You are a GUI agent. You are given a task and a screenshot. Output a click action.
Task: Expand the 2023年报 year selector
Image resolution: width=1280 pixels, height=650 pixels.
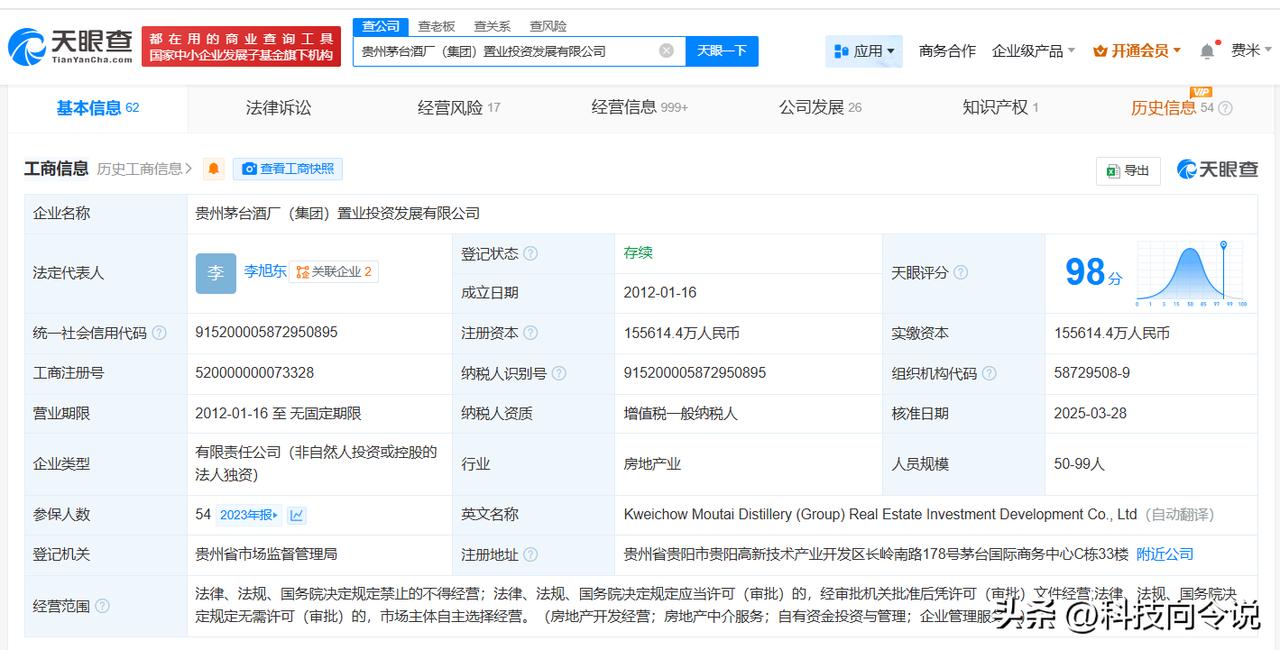(248, 515)
